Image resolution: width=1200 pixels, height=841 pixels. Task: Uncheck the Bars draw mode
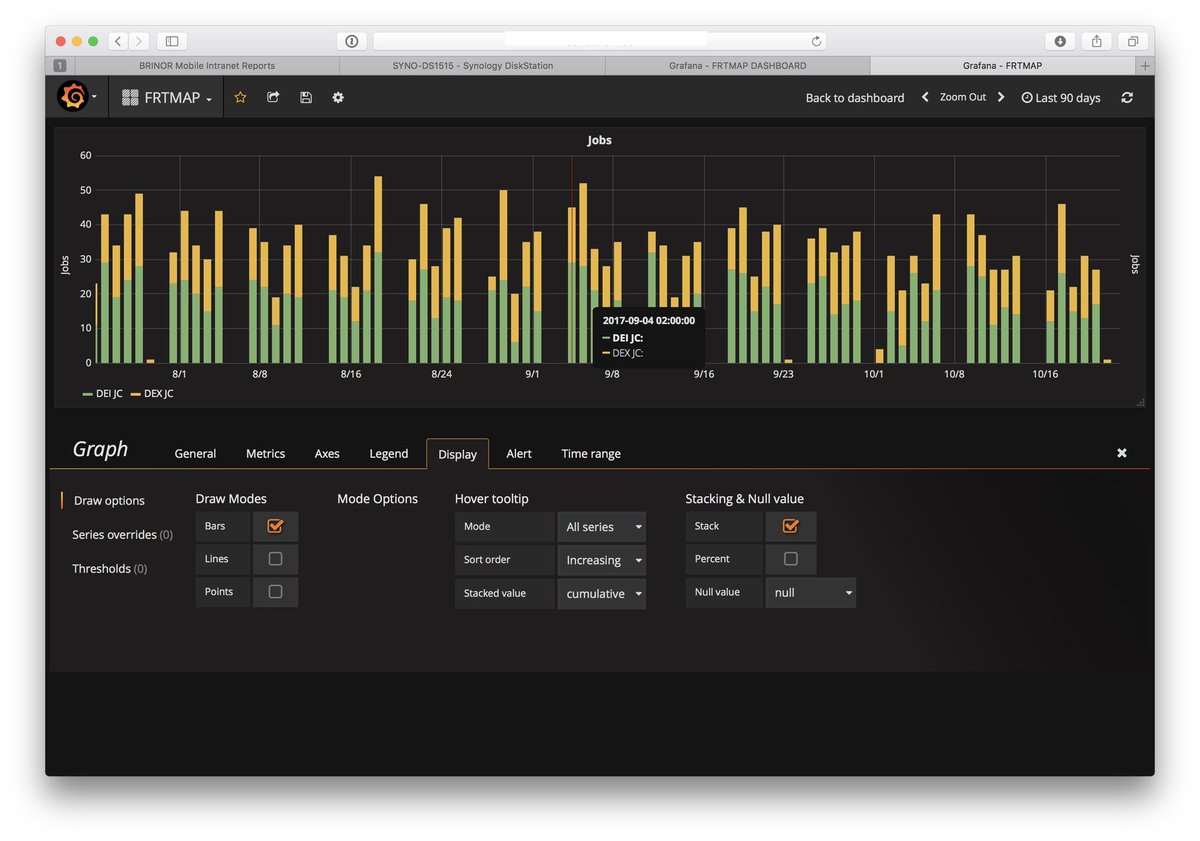coord(276,526)
